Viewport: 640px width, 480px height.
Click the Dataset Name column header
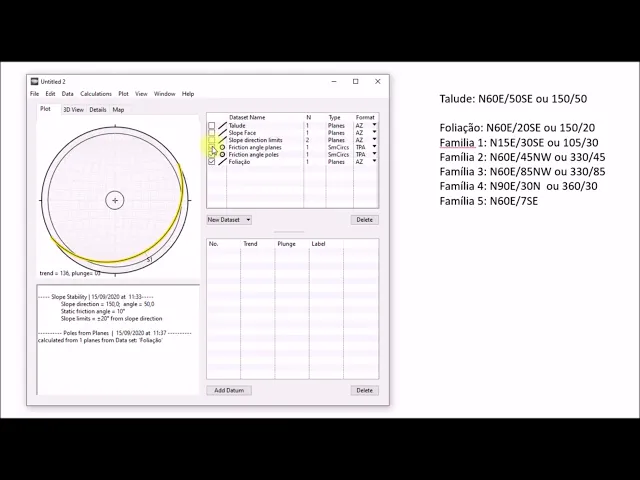[x=247, y=117]
